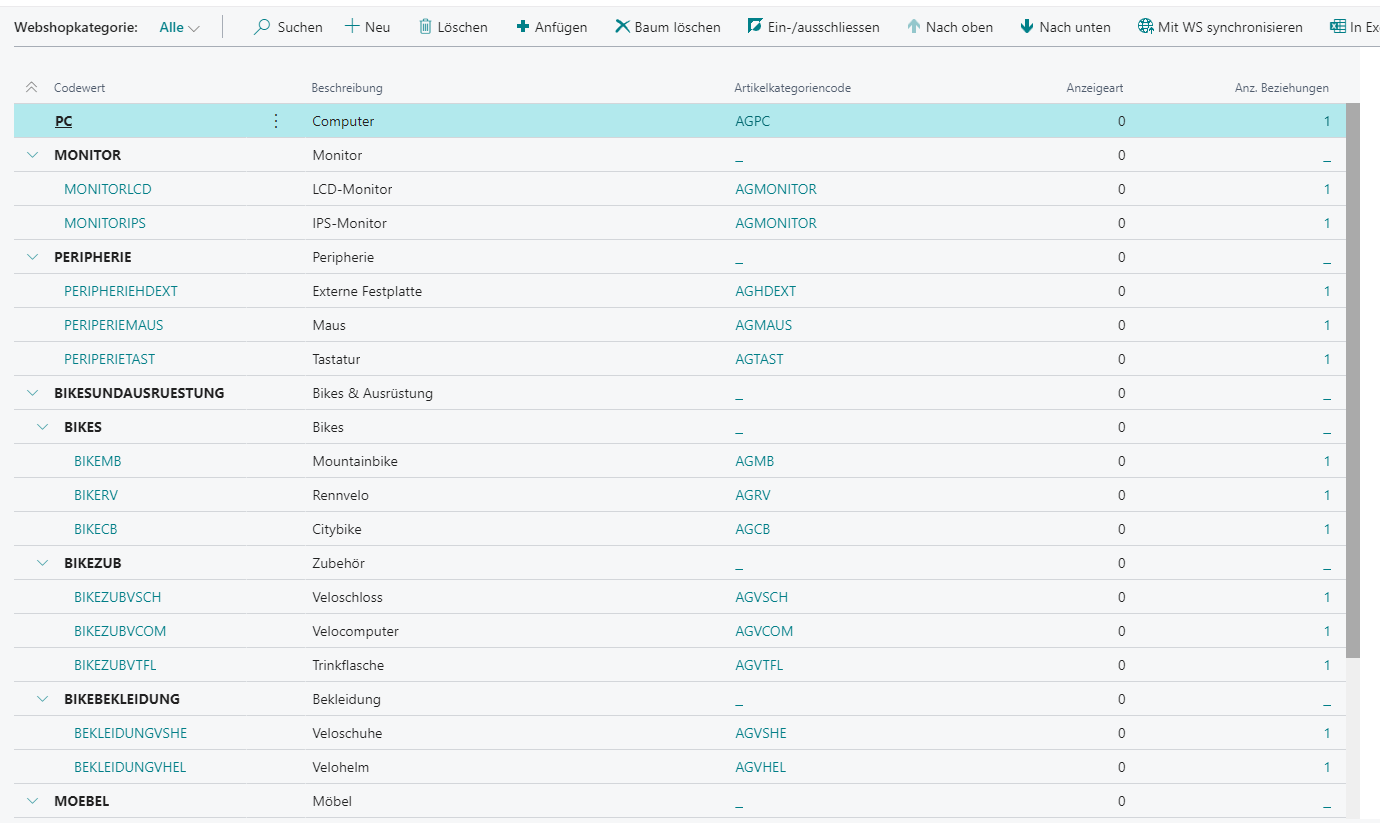
Task: Collapse the BIKESUNDAUSRUESTUNG node
Action: 32,393
